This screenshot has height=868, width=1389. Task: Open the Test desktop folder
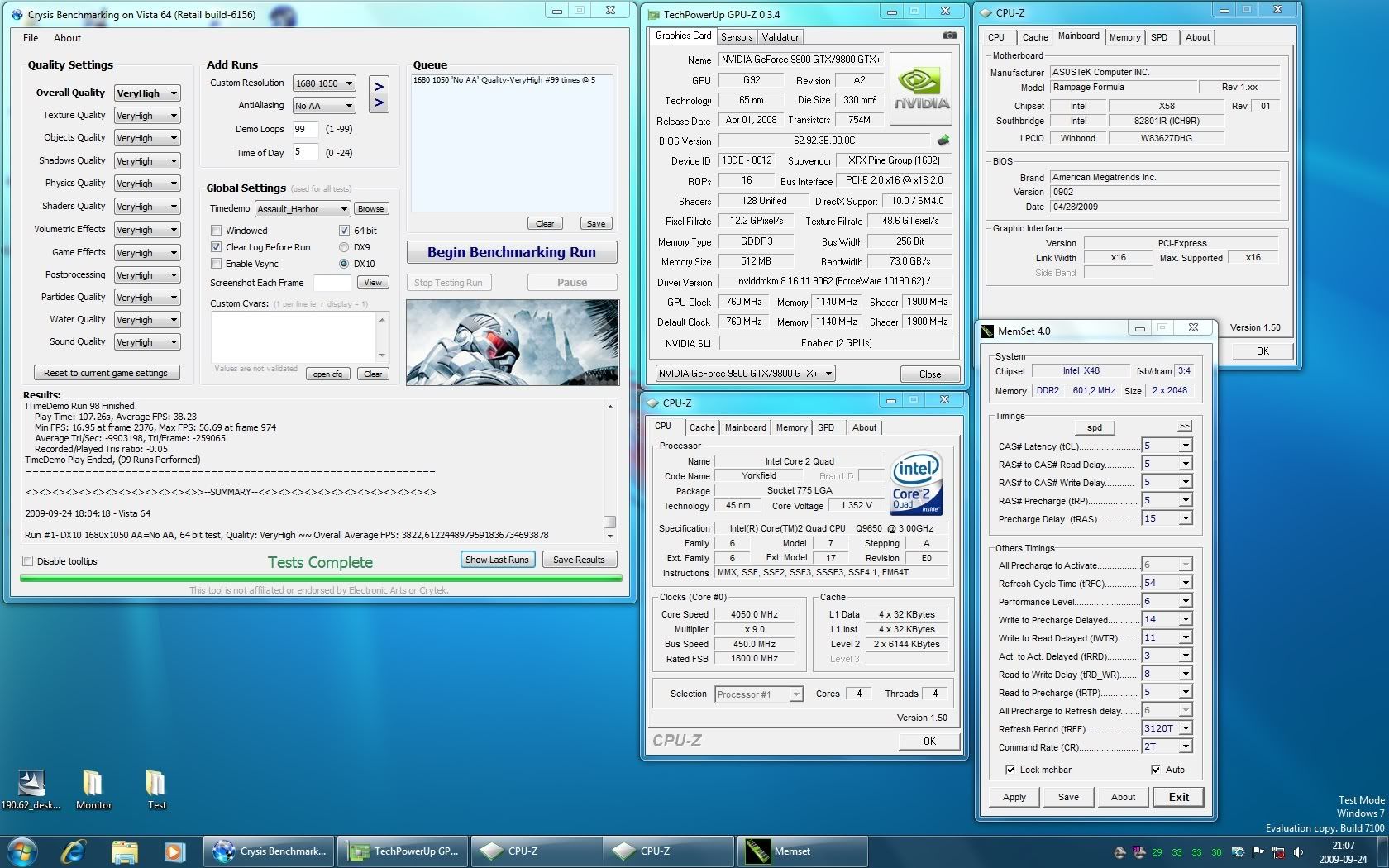[x=156, y=789]
